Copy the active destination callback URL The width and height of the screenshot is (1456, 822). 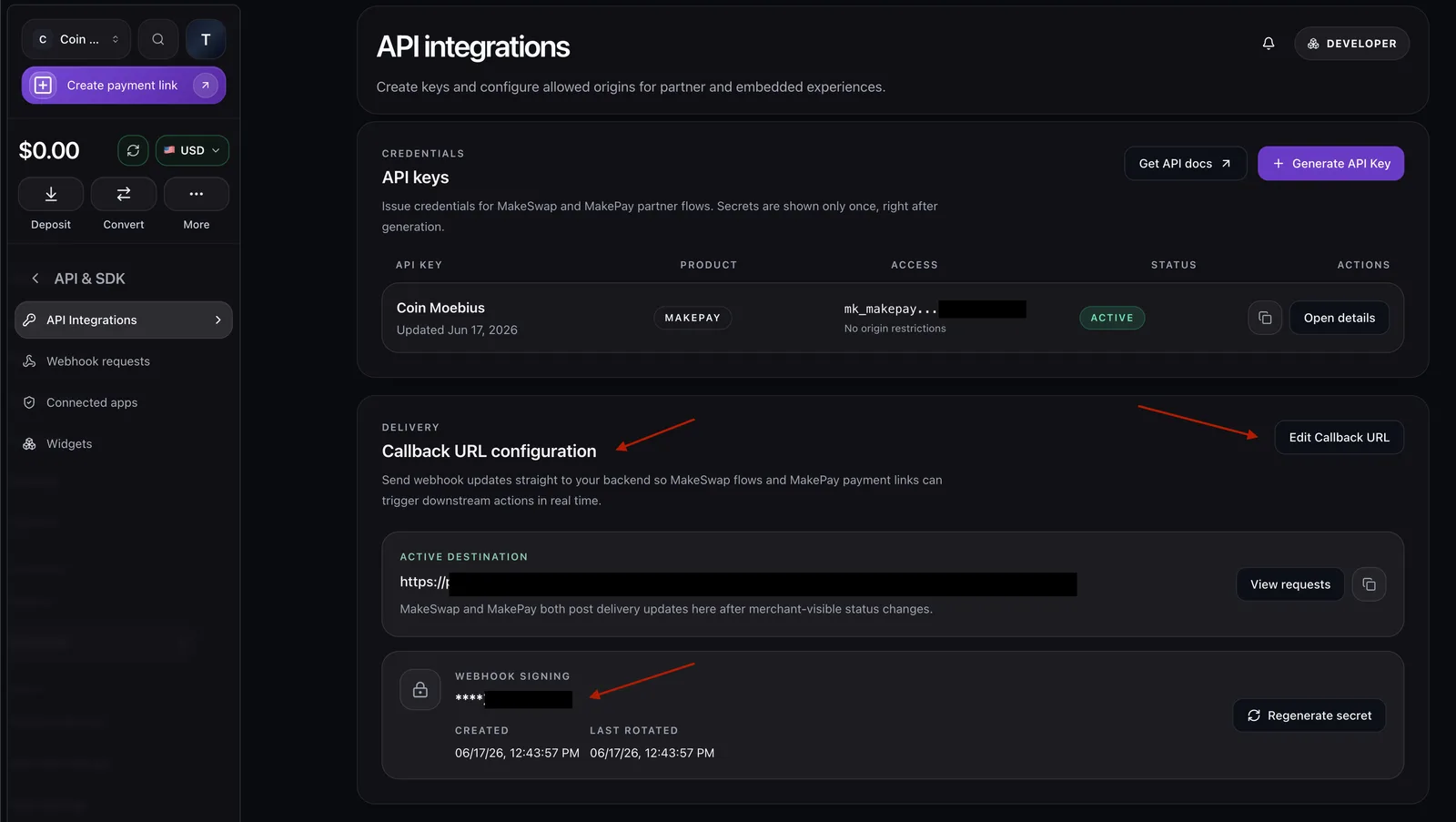[x=1369, y=584]
